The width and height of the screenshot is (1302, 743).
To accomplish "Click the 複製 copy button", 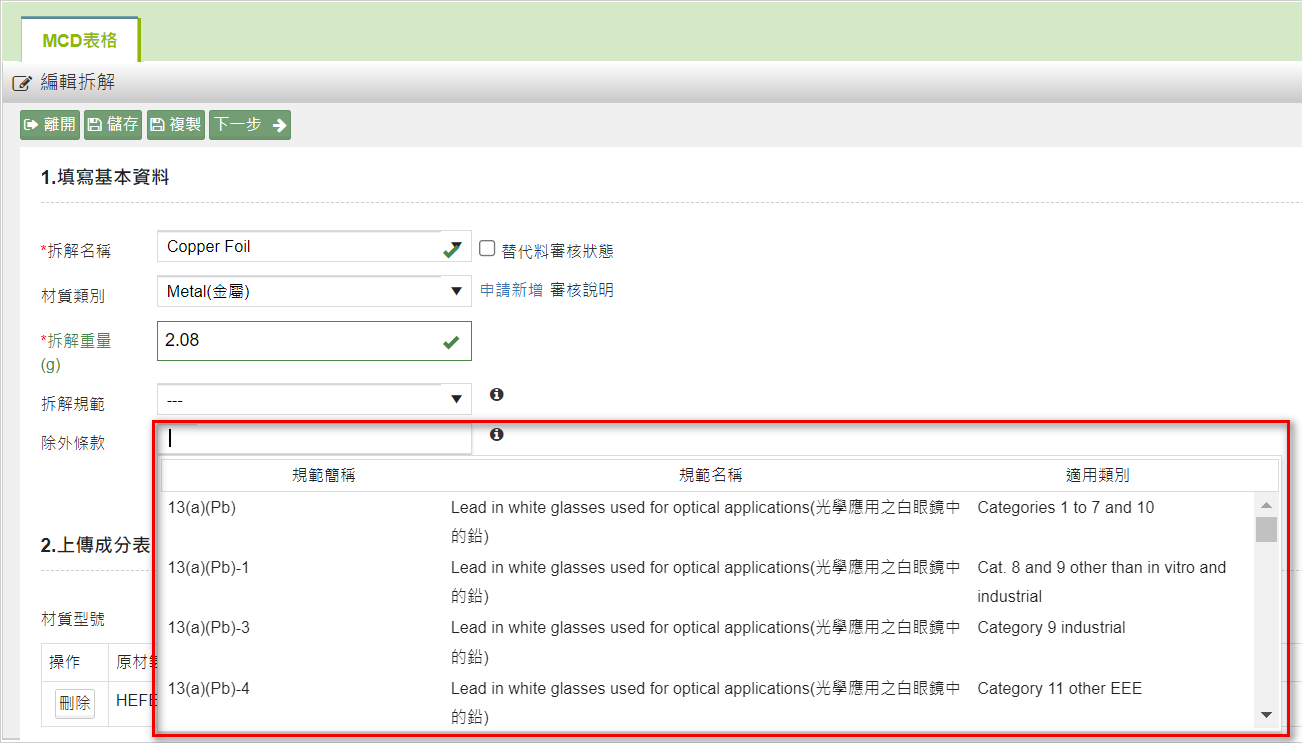I will click(x=176, y=125).
